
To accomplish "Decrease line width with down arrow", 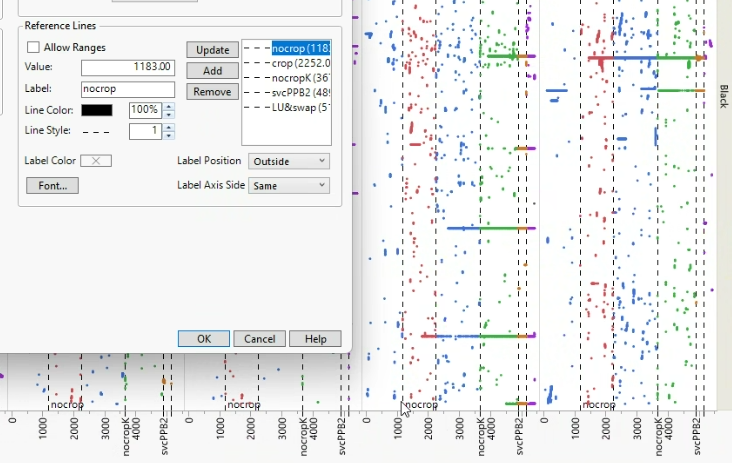I will coord(169,135).
